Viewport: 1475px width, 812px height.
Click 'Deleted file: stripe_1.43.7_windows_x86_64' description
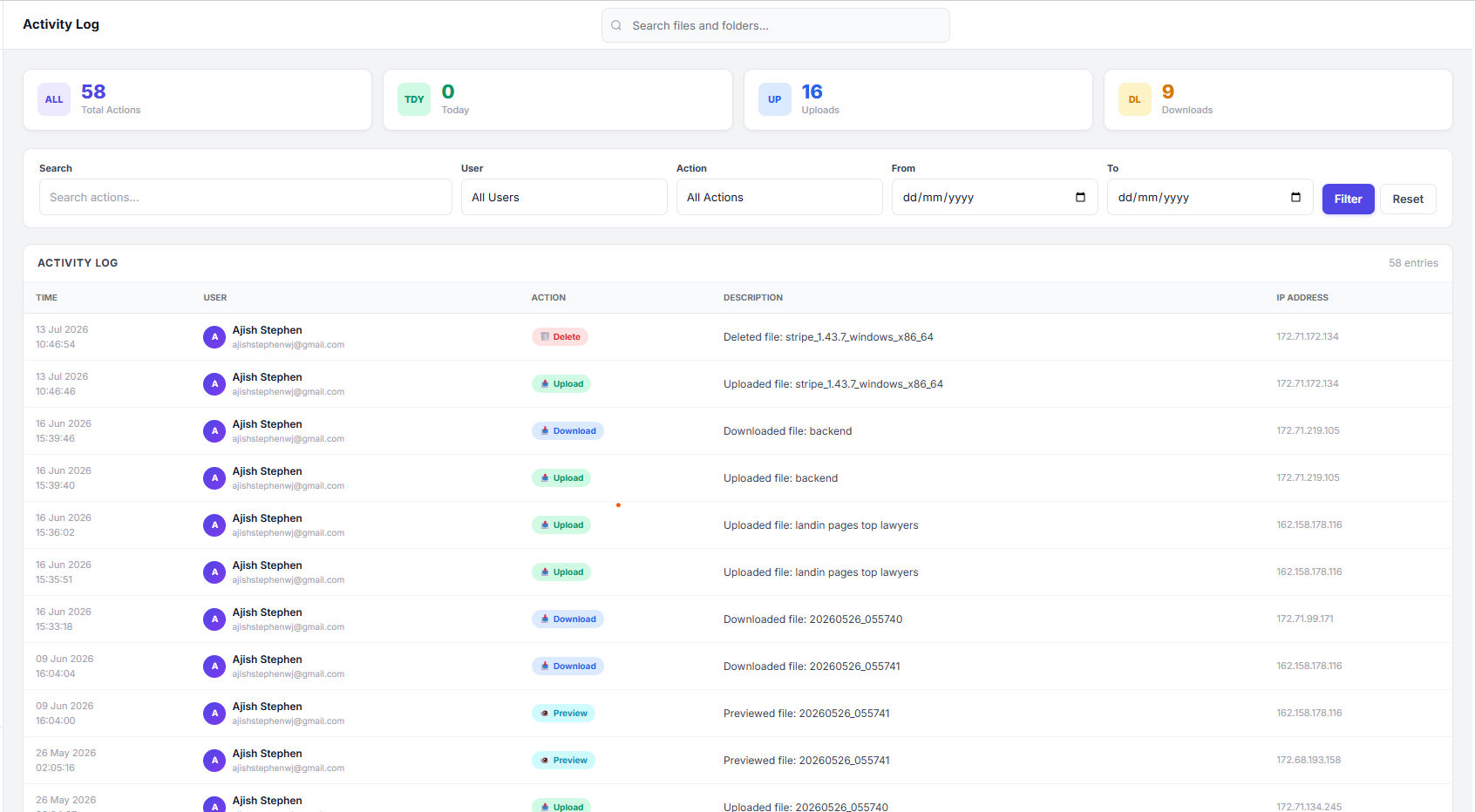tap(828, 337)
